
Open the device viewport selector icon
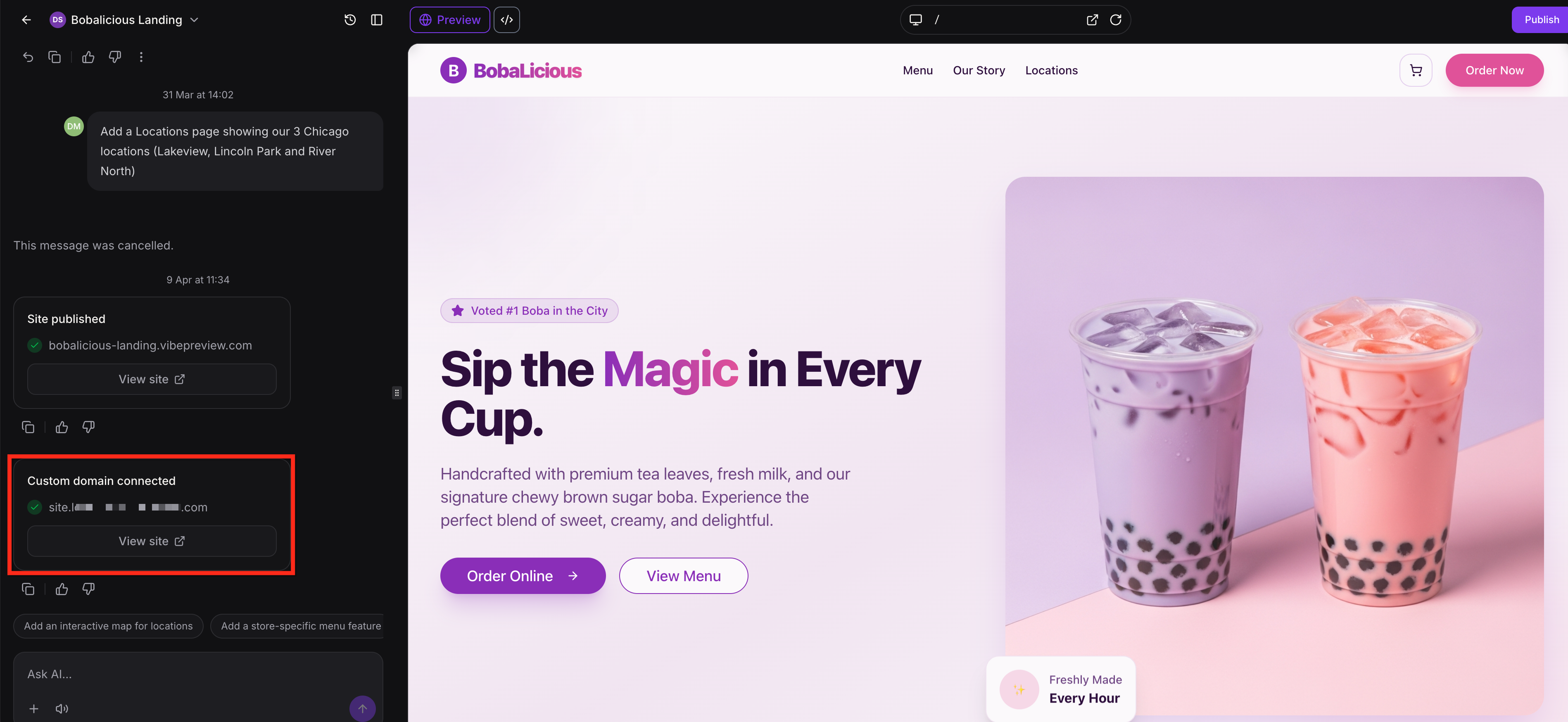[915, 20]
